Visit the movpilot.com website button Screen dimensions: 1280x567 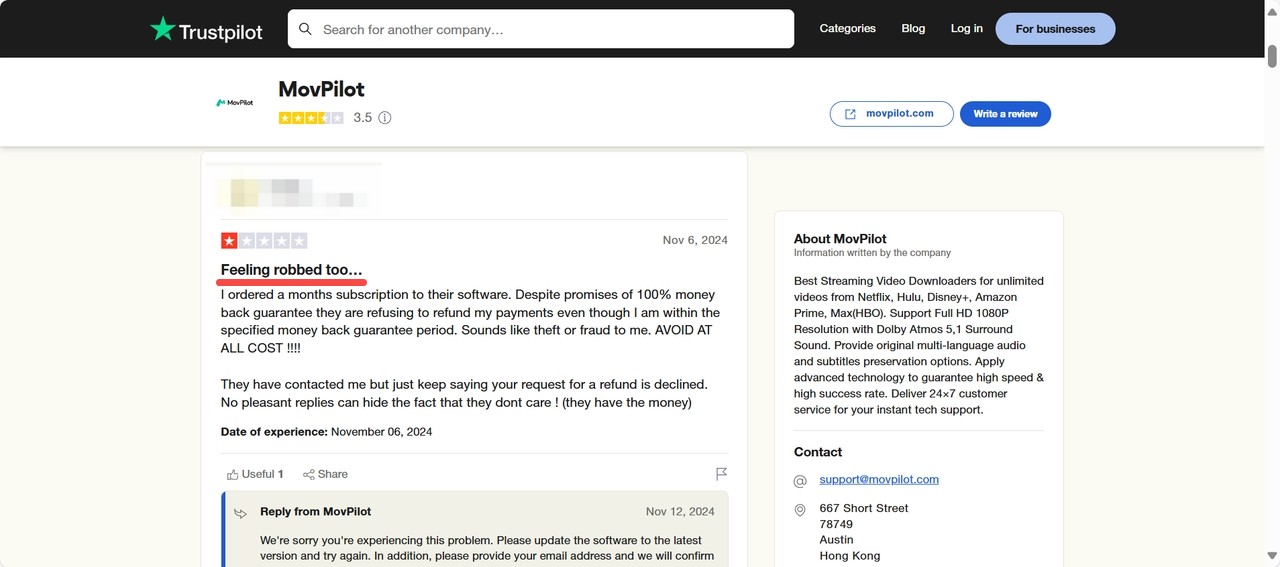[x=889, y=114]
